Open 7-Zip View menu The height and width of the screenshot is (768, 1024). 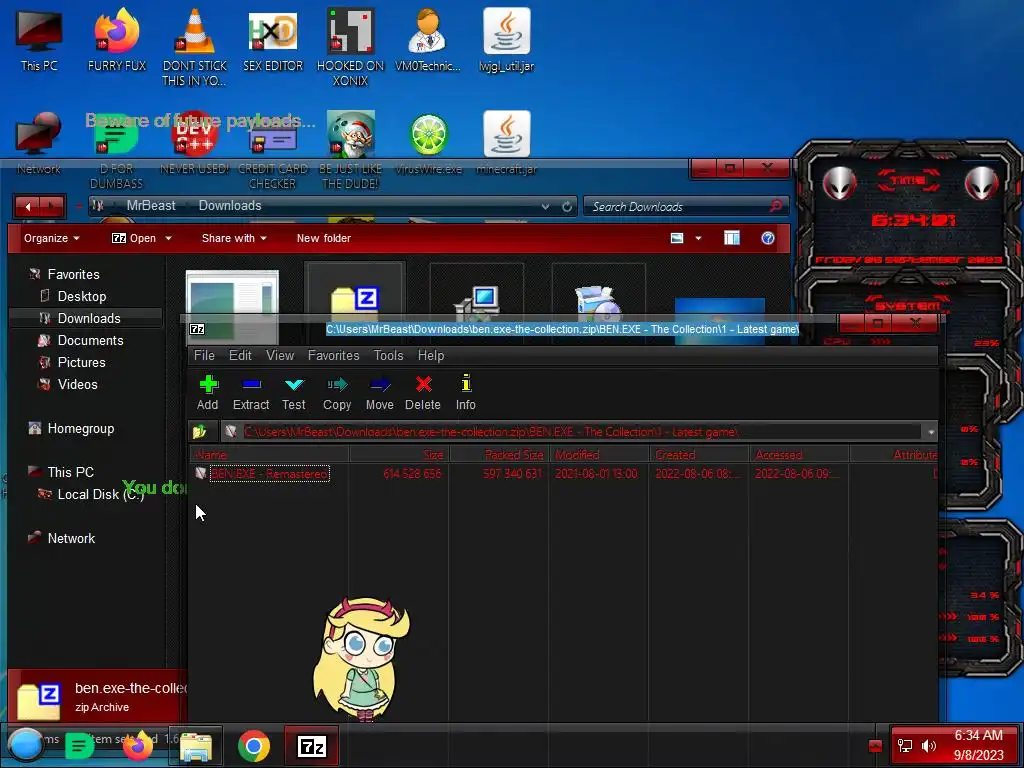click(x=280, y=355)
